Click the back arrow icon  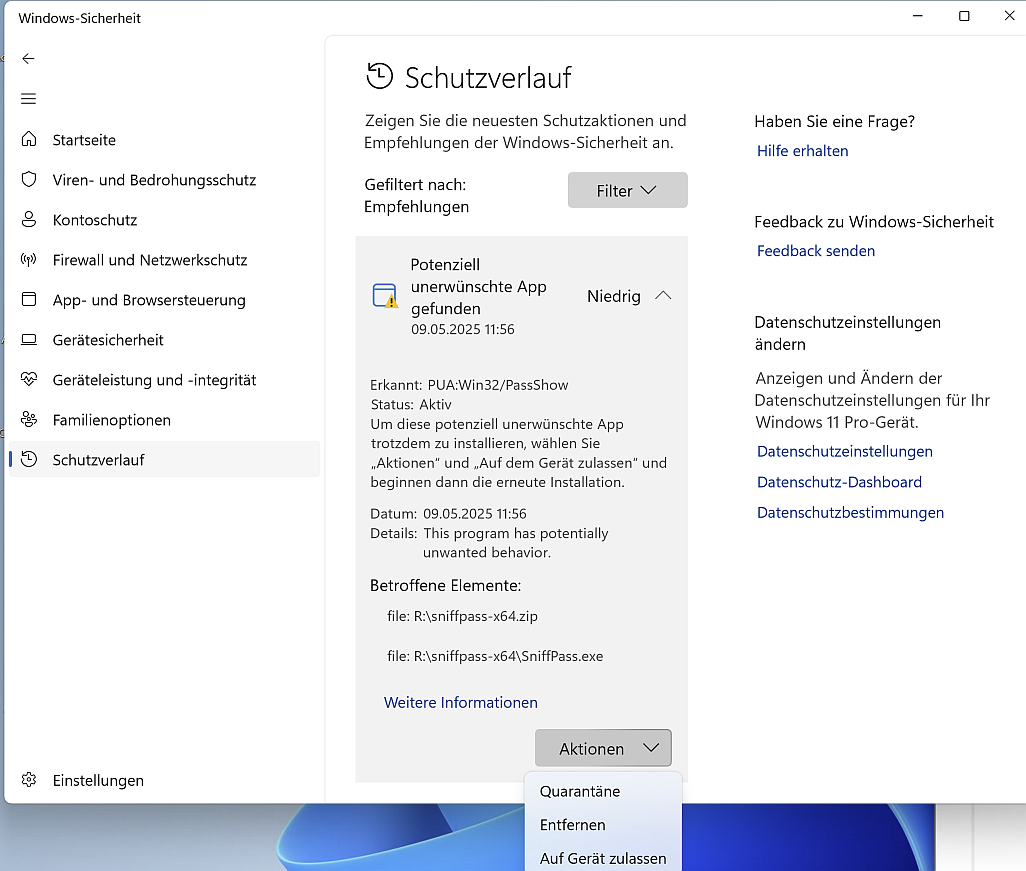(28, 59)
